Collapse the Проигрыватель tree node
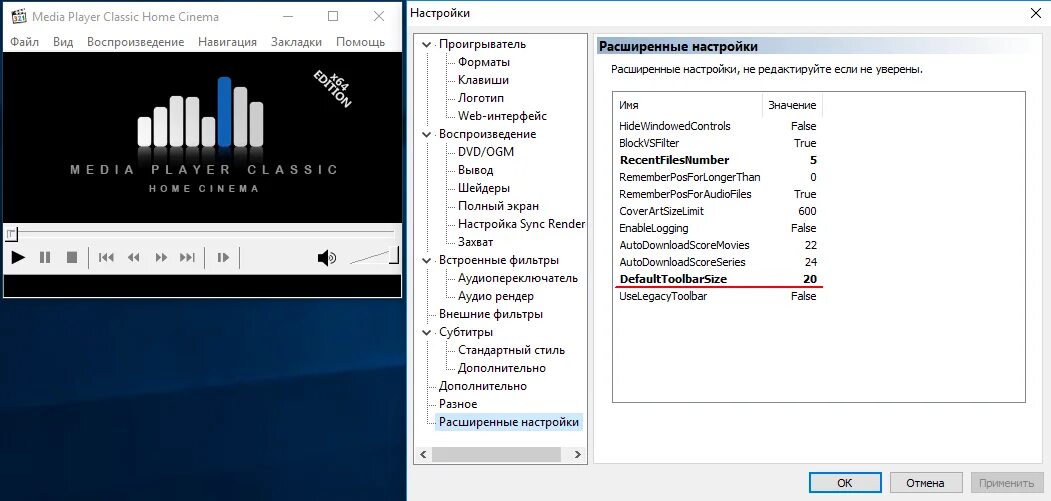1051x501 pixels. [x=426, y=44]
